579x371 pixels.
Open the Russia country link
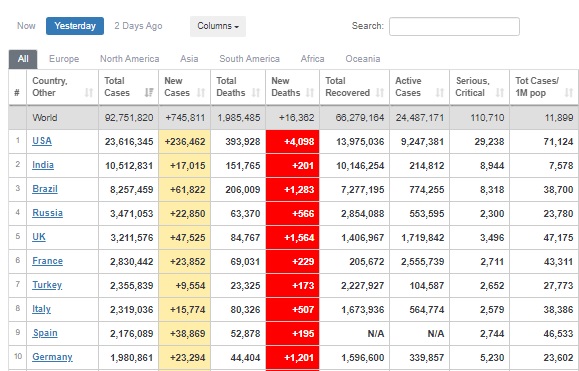coord(47,213)
